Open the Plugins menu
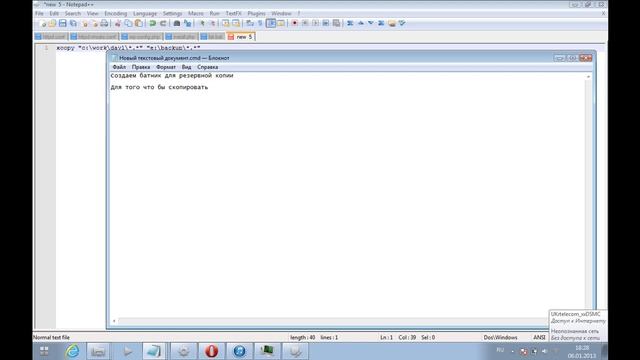 [256, 13]
